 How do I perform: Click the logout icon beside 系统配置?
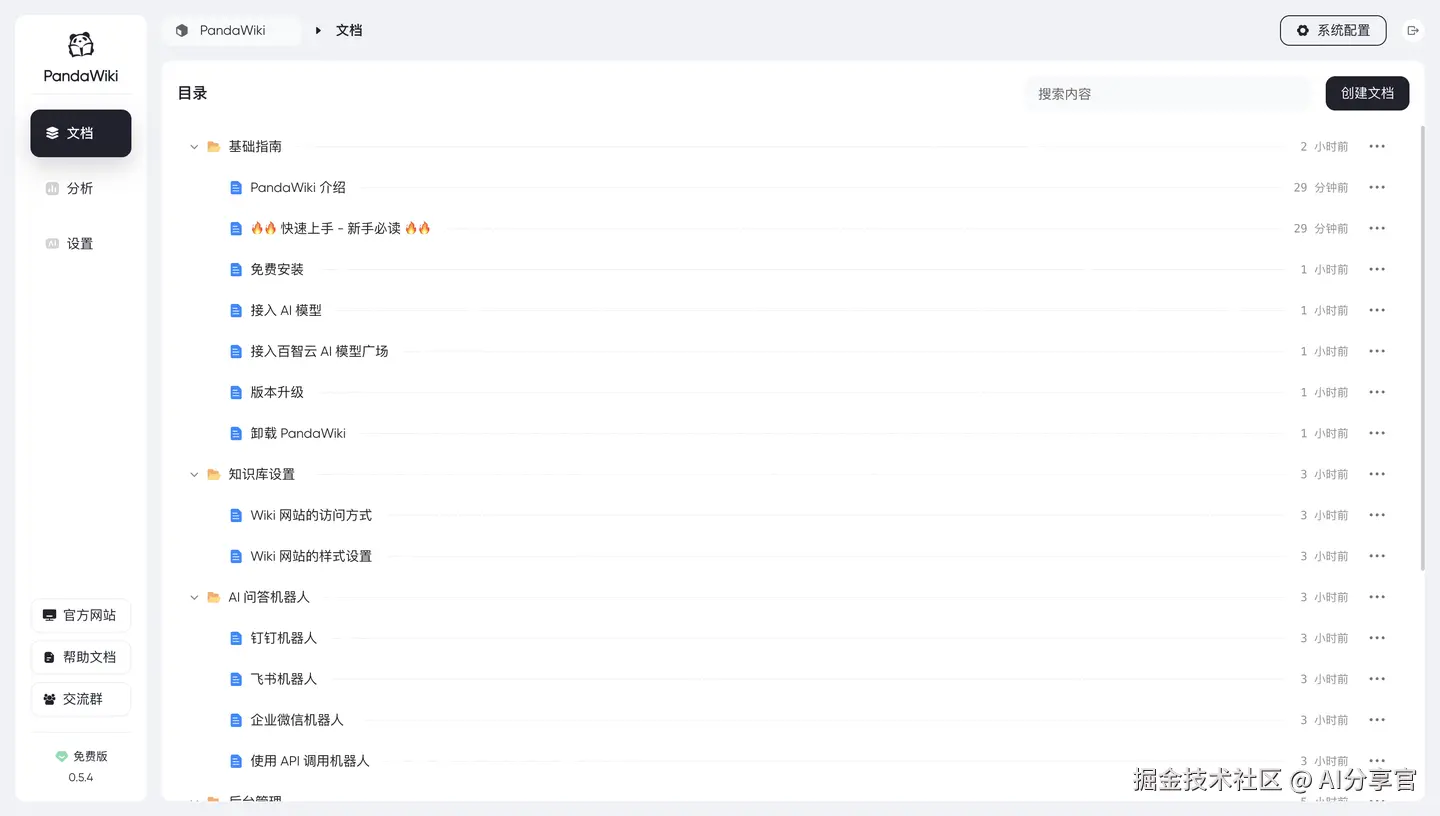point(1413,31)
